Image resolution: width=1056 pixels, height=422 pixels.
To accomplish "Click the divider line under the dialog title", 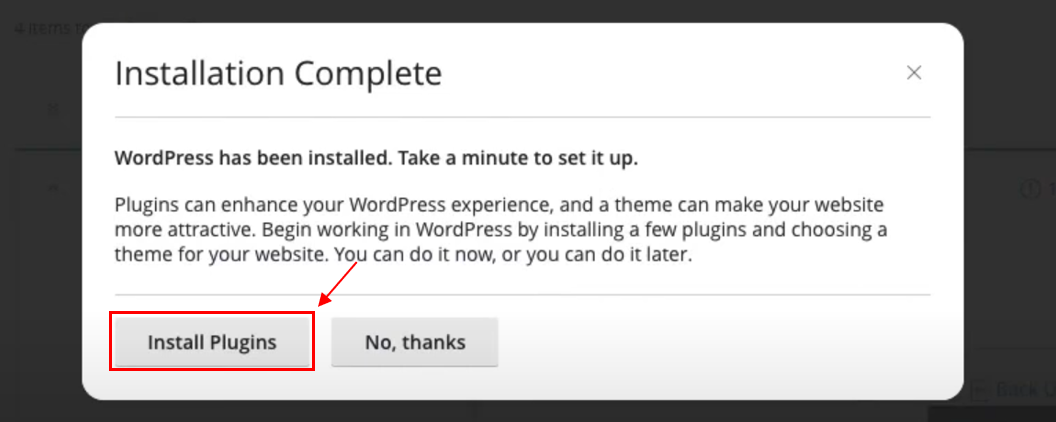I will [522, 117].
